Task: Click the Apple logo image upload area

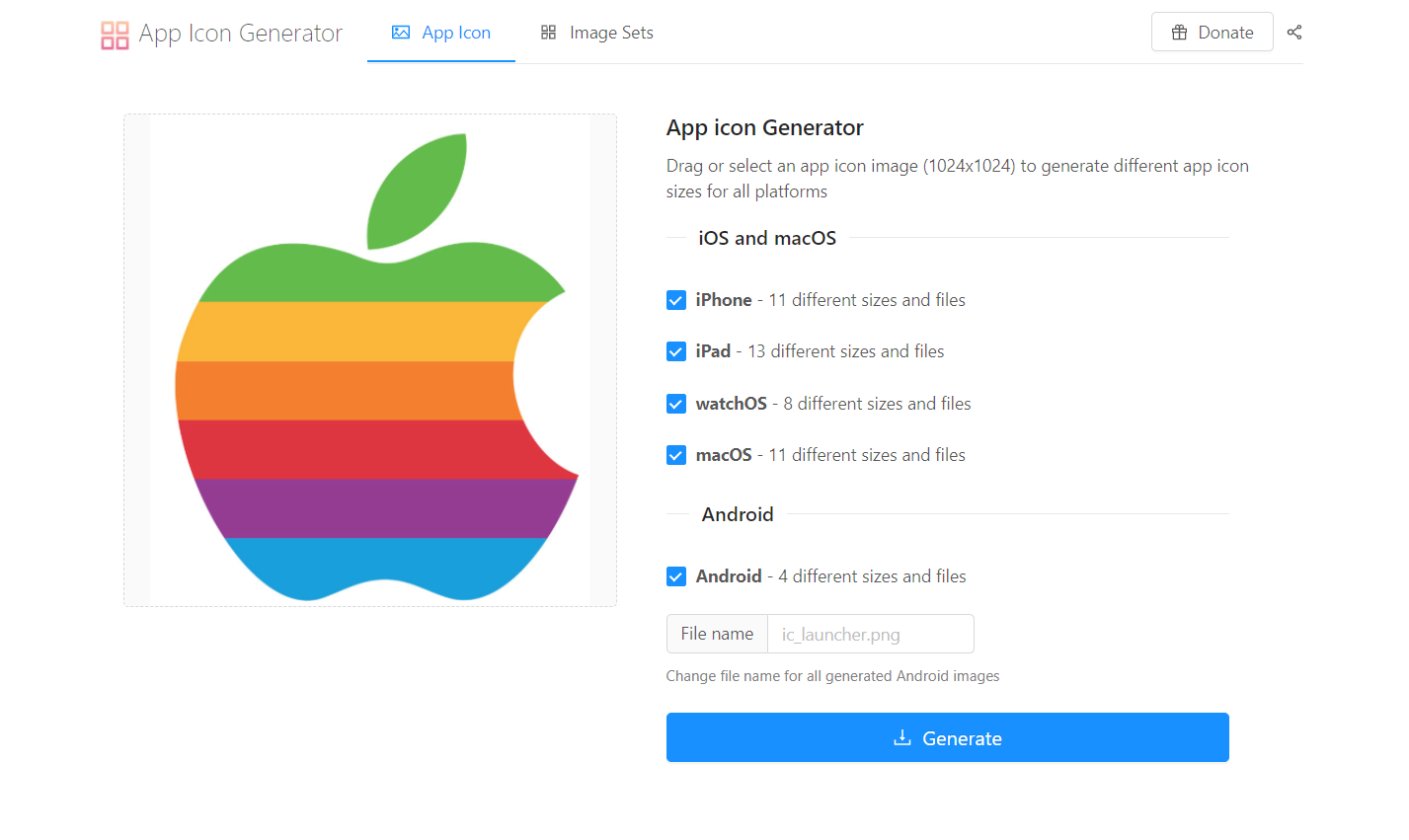Action: coord(370,360)
